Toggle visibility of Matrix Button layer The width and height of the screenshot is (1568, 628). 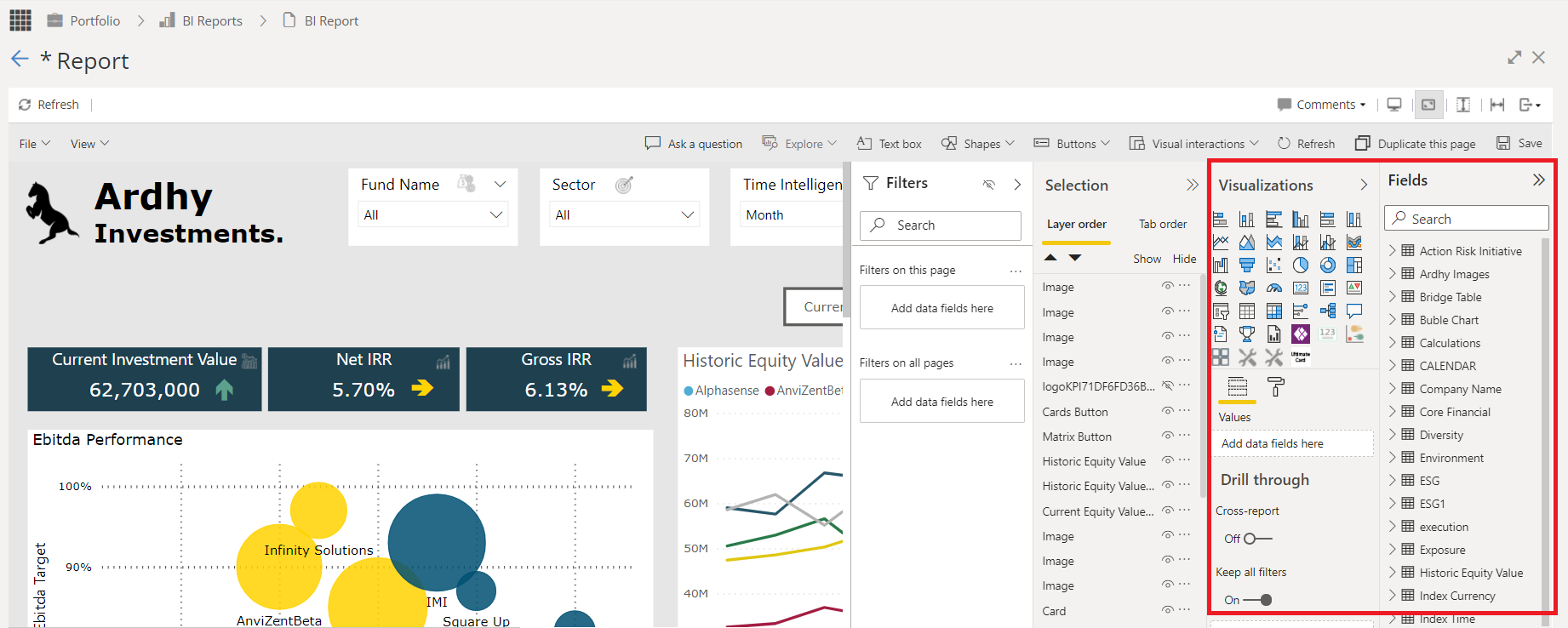tap(1168, 436)
